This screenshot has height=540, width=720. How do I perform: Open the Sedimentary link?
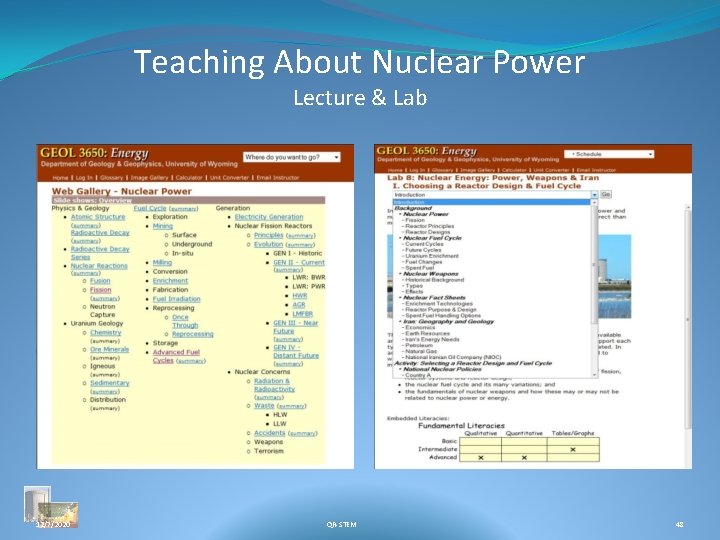pos(110,383)
